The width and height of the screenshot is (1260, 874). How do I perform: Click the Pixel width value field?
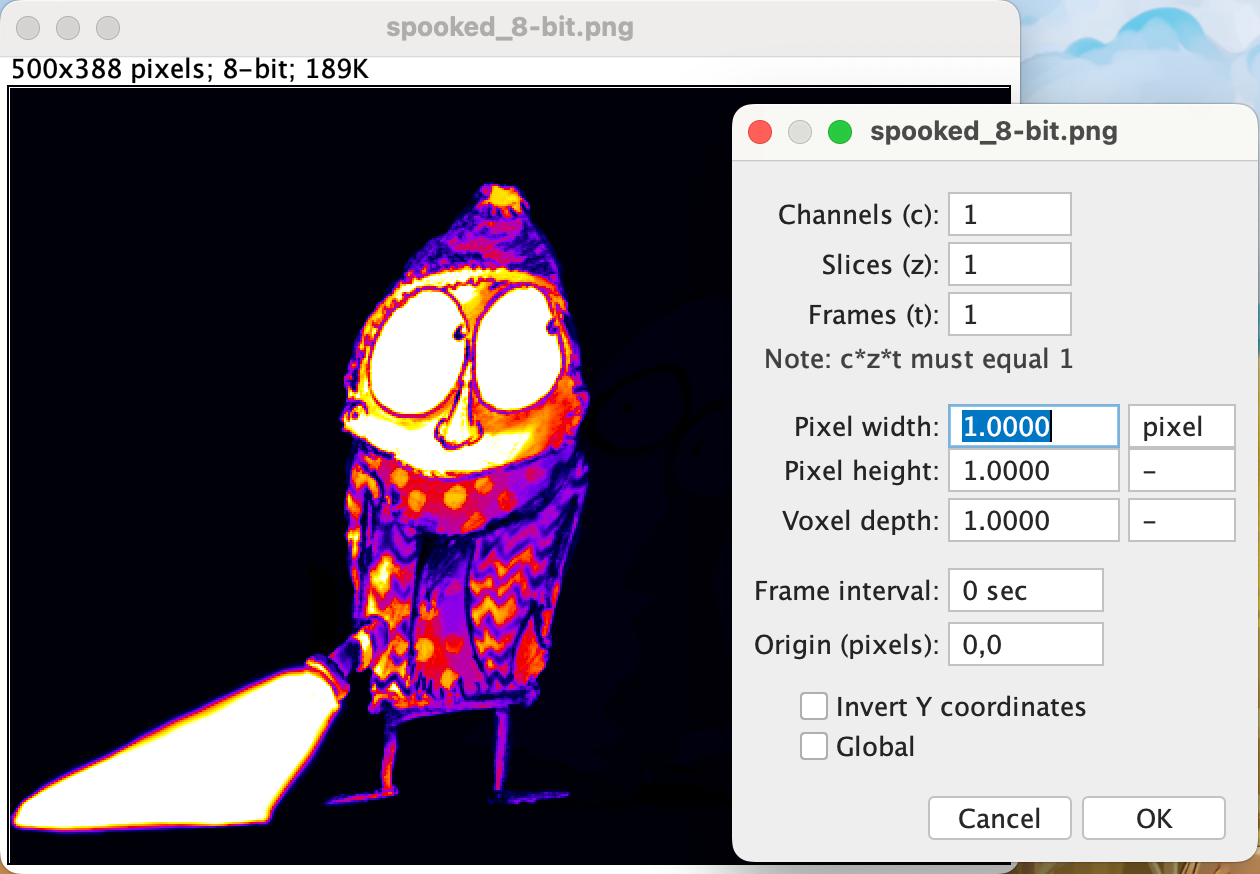[x=1034, y=428]
